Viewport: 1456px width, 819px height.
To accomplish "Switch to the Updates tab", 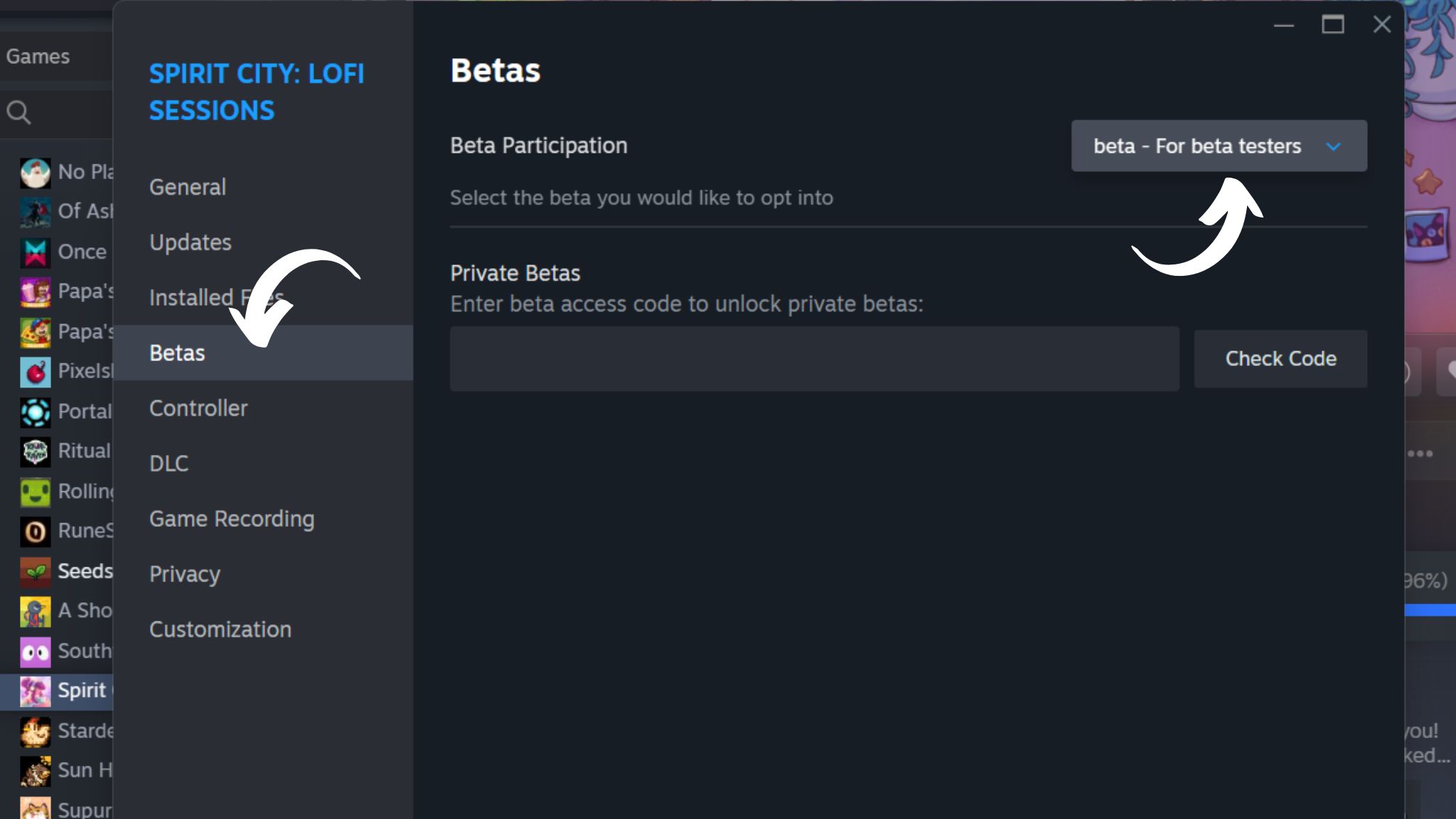I will (x=191, y=242).
